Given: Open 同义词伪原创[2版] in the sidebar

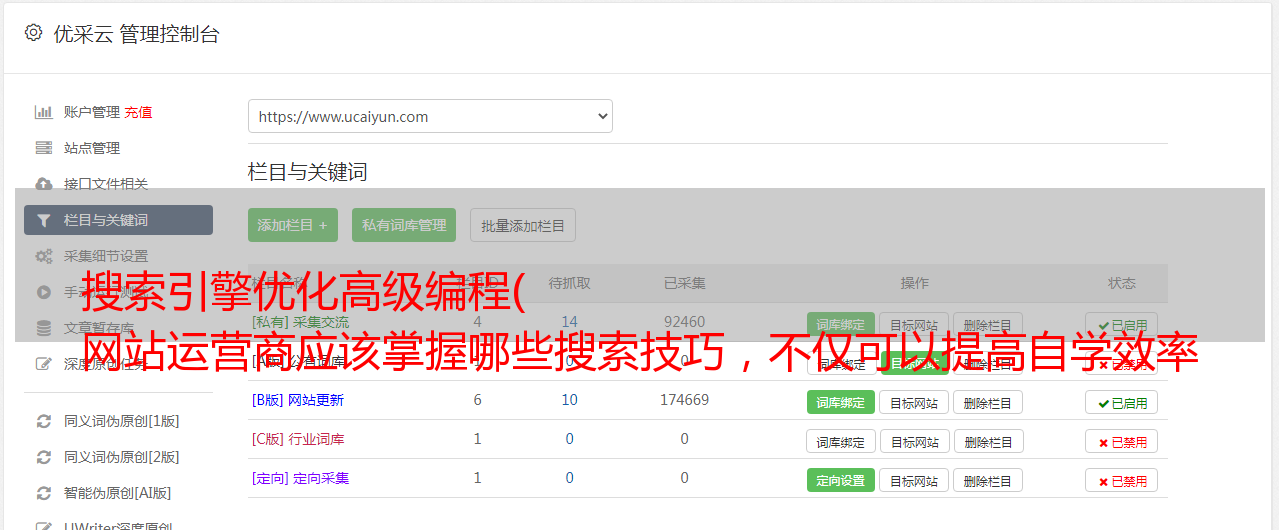Looking at the screenshot, I should coord(122,457).
